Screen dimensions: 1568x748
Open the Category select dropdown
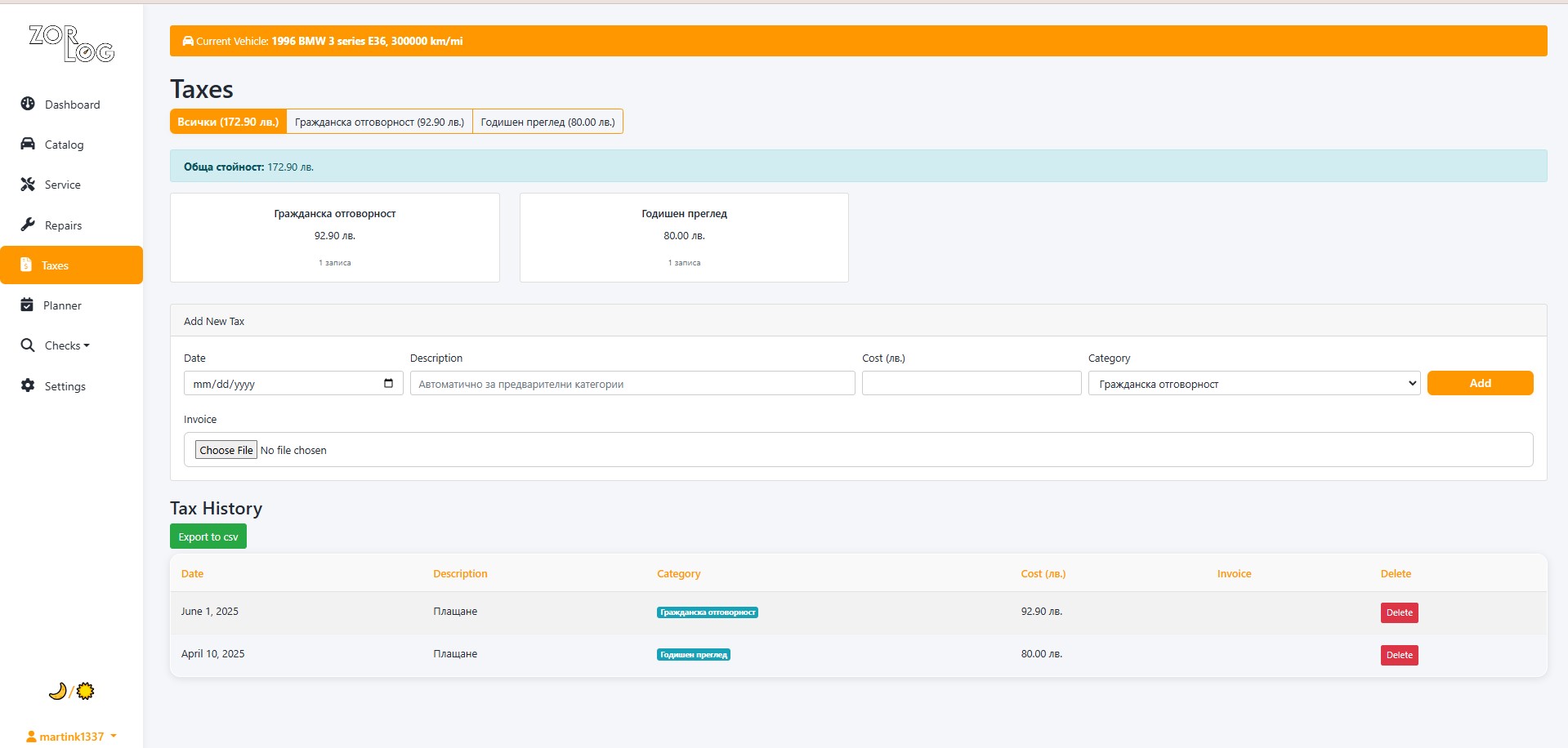[1253, 384]
